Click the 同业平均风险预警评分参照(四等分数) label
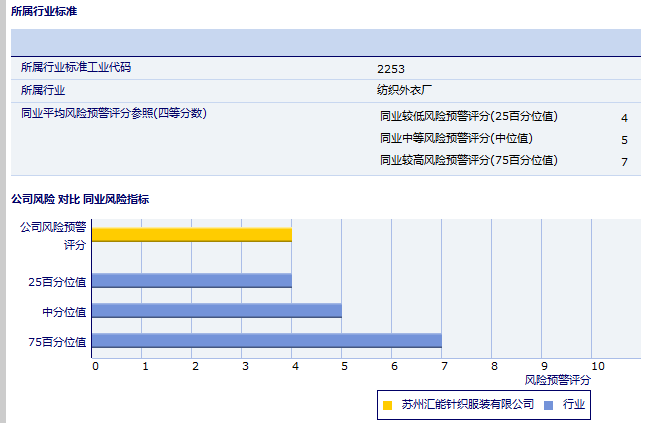The height and width of the screenshot is (423, 658). 113,113
